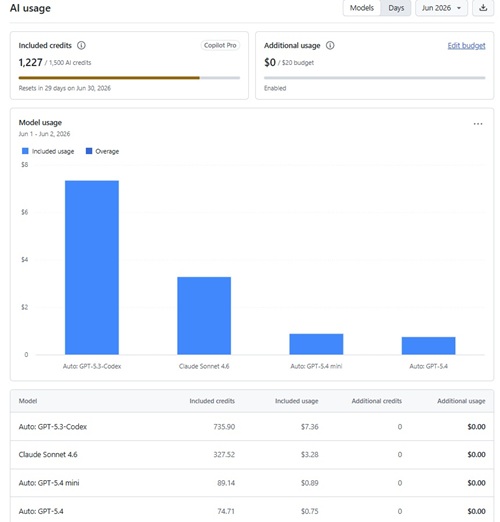Select the Auto: GPT-5.4 mini table row name
Viewport: 500px width, 522px height.
click(x=49, y=483)
